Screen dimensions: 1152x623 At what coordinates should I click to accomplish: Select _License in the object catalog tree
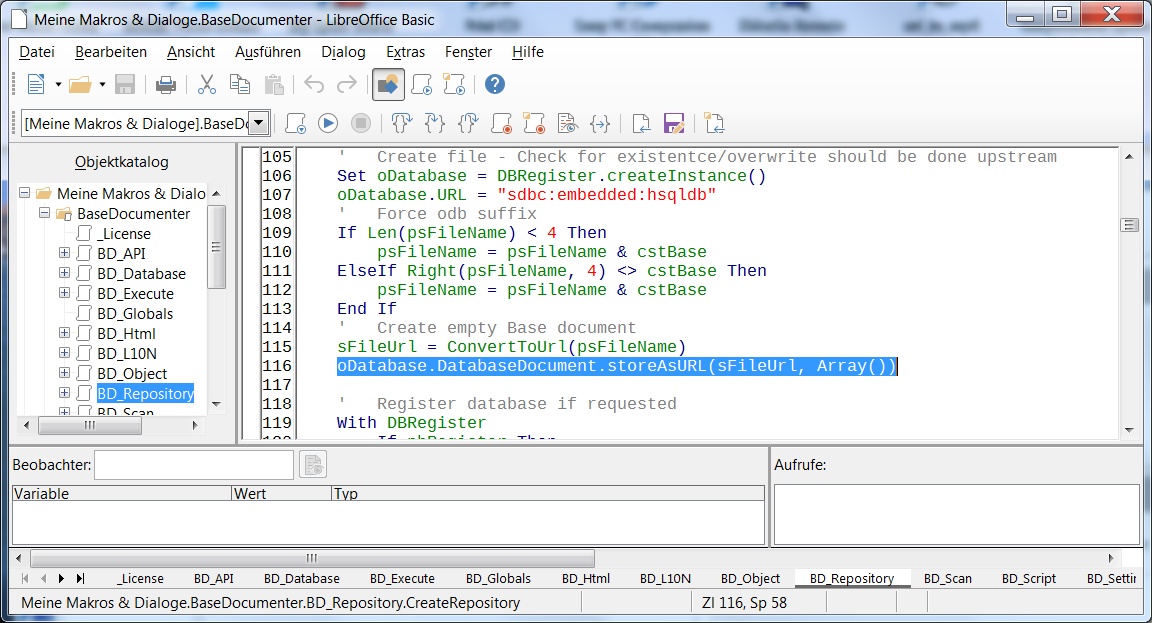(x=123, y=234)
